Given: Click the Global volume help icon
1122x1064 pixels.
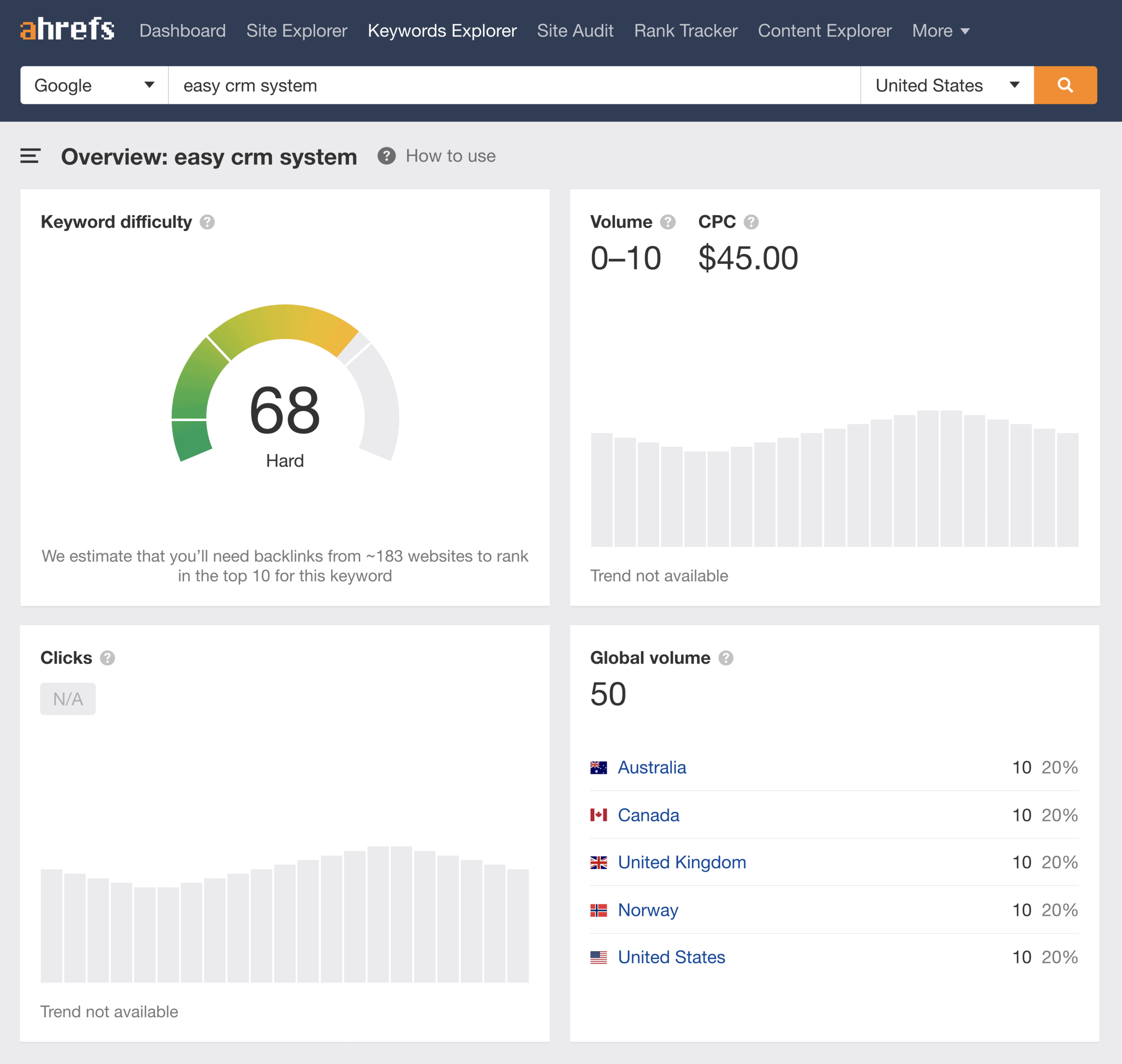Looking at the screenshot, I should click(x=725, y=658).
